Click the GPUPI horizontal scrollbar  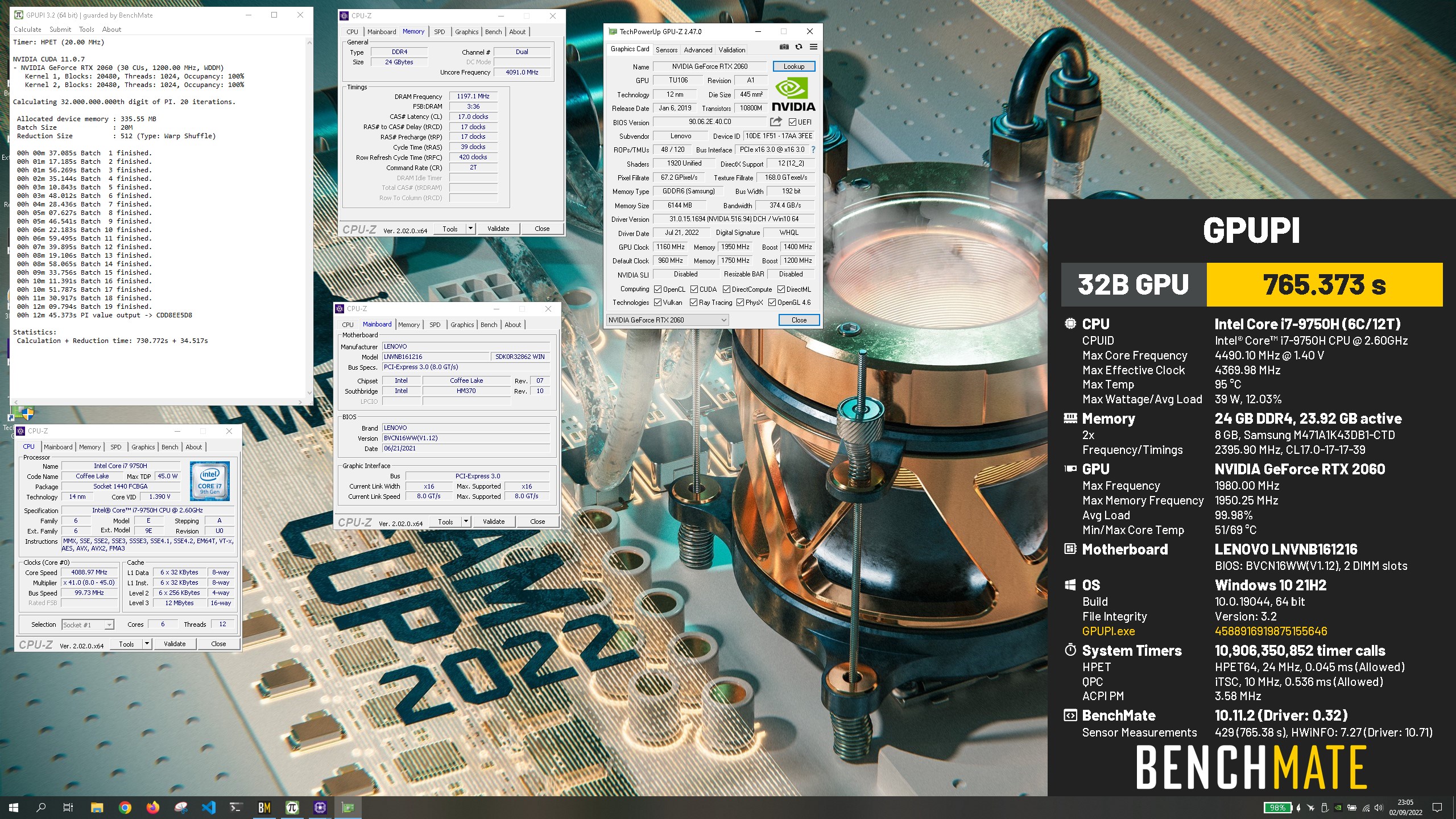158,402
